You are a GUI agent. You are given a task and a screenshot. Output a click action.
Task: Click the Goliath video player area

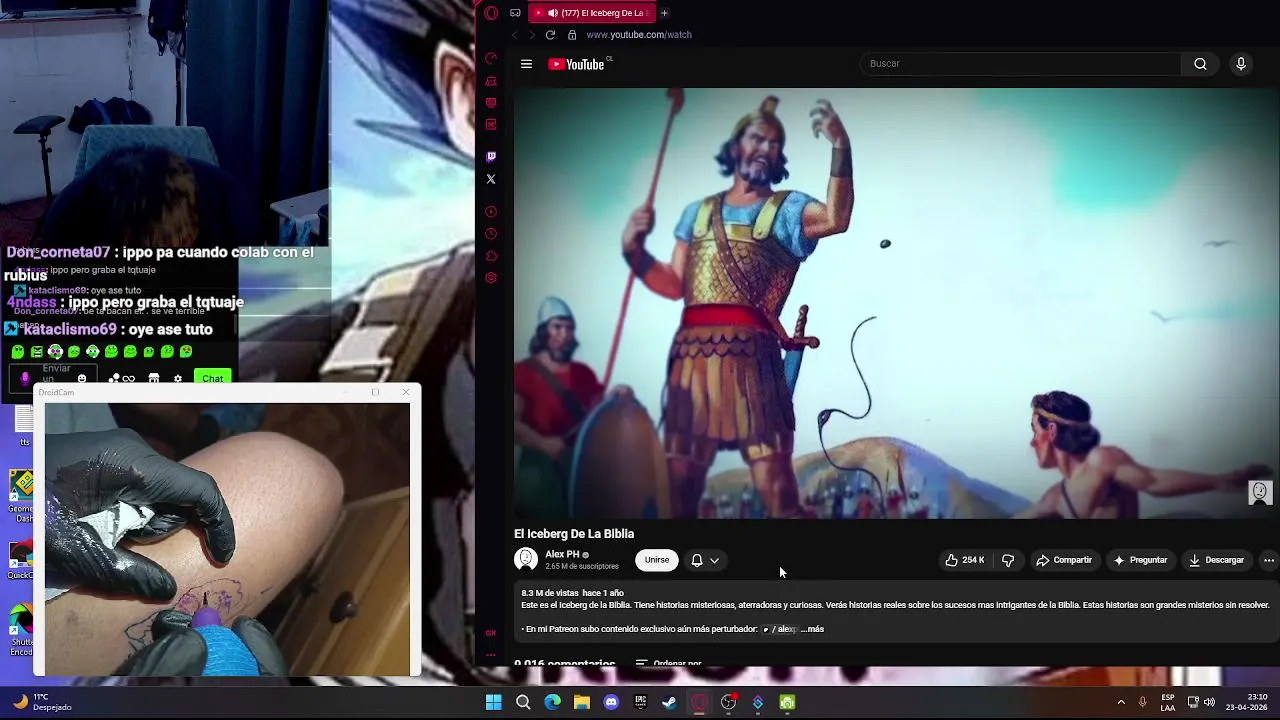point(896,303)
